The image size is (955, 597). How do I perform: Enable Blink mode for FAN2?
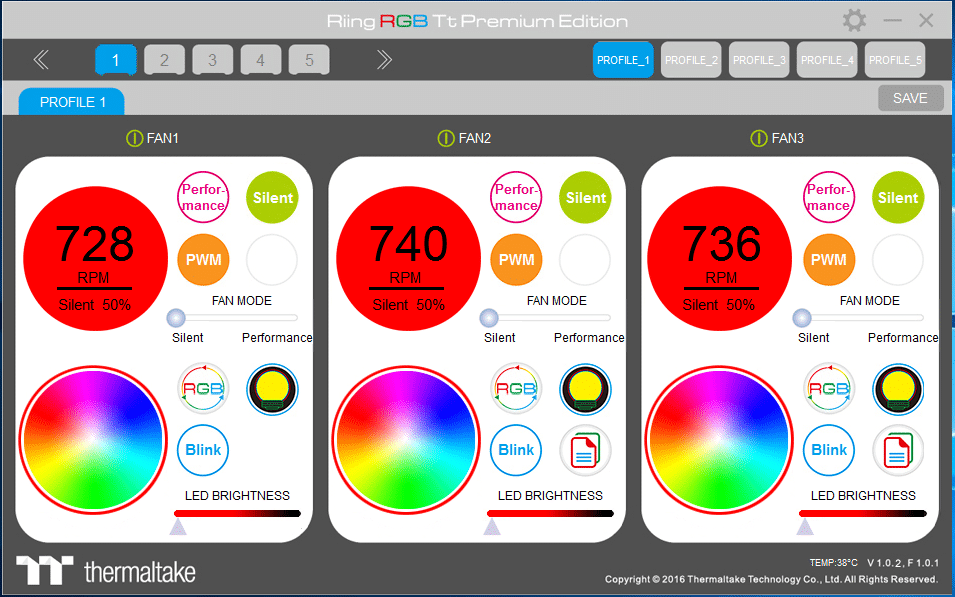(x=516, y=450)
